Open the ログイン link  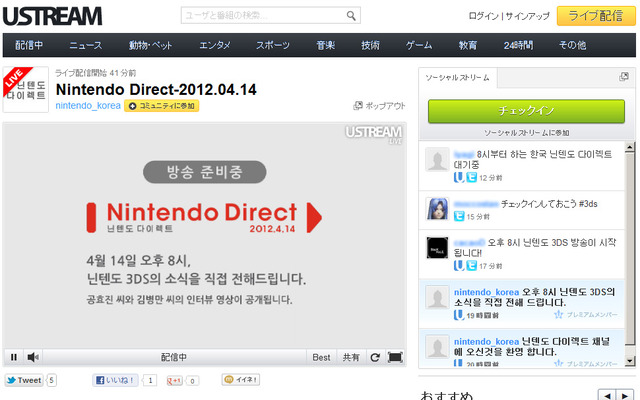pos(484,16)
